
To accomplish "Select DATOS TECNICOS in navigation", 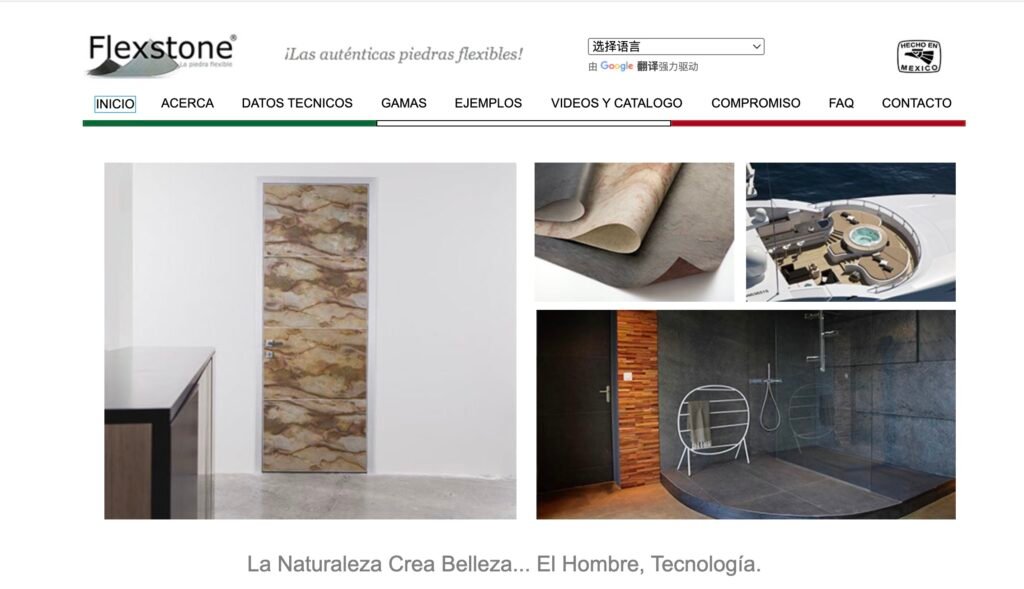I will click(x=297, y=103).
